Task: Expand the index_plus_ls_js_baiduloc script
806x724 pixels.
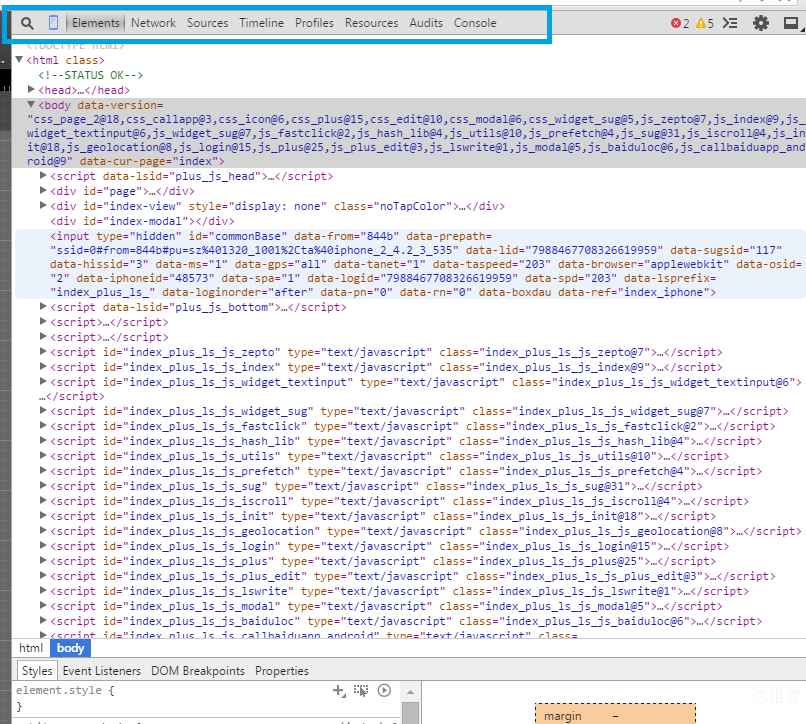Action: tap(43, 620)
